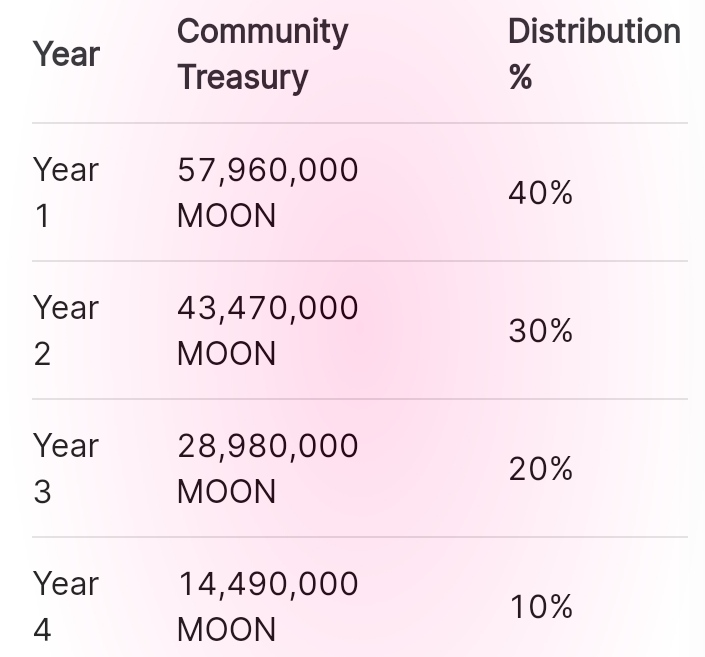Select the 10% distribution value
705x657 pixels.
pos(540,607)
